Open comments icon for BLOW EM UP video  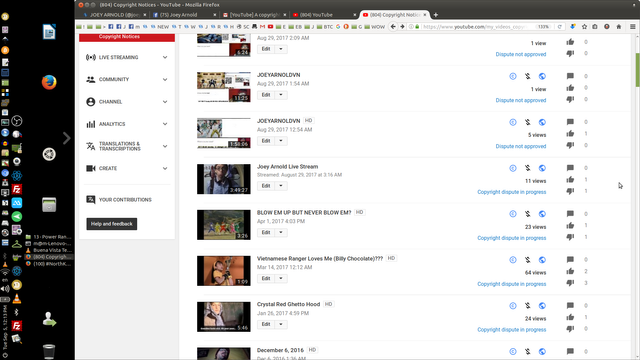[570, 213]
